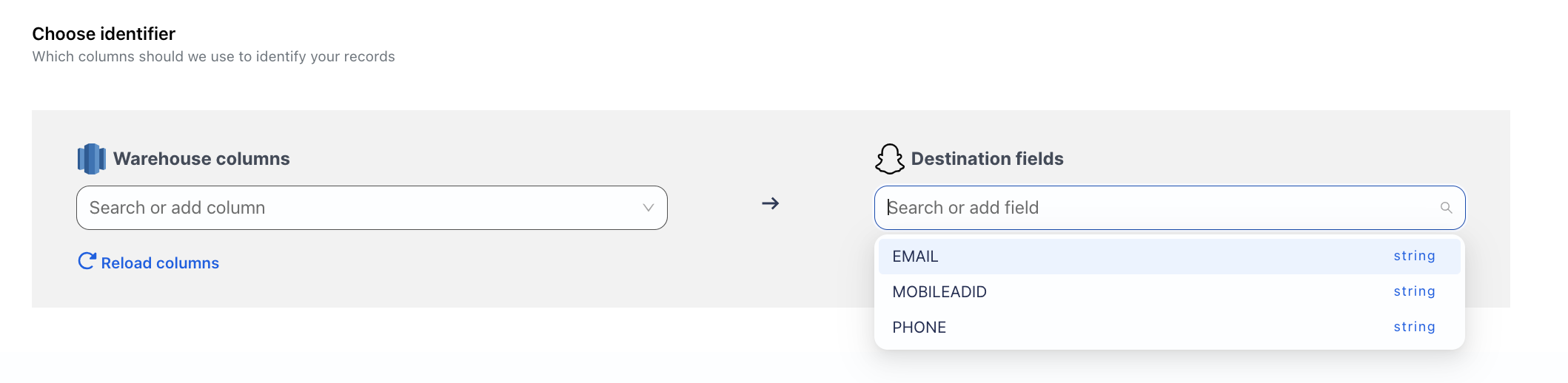Click the string type label beside EMAIL
Image resolution: width=1568 pixels, height=383 pixels.
(x=1414, y=256)
